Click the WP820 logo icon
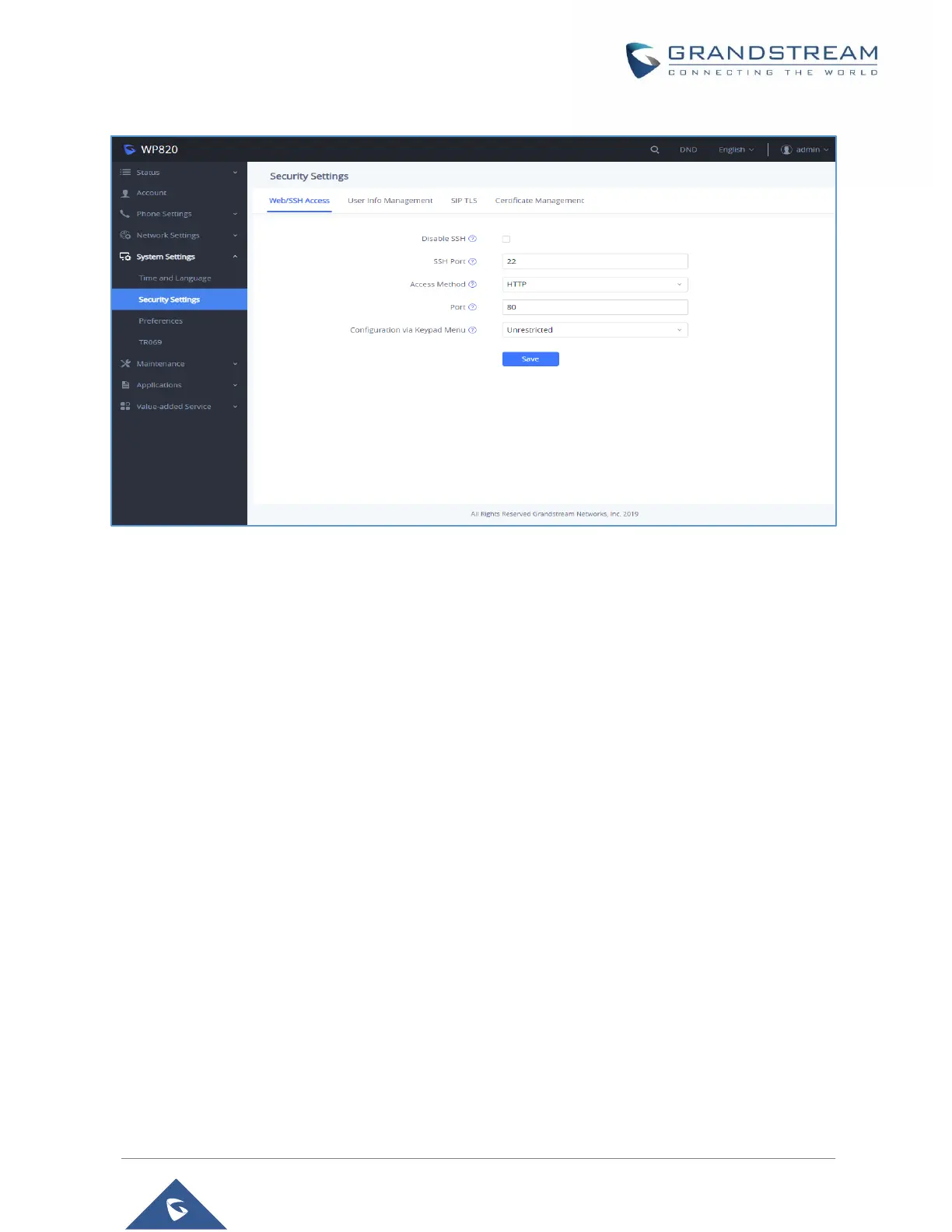Viewport: 952px width, 1232px height. click(130, 149)
